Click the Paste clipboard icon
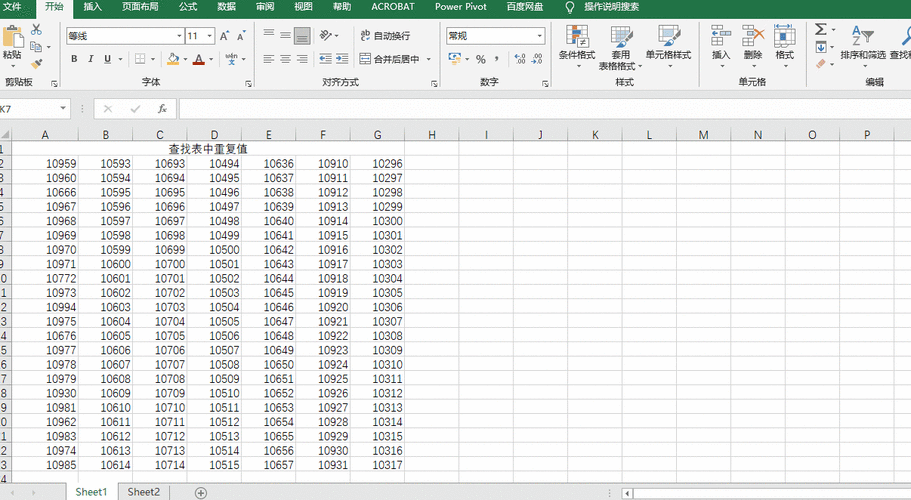 pos(12,37)
